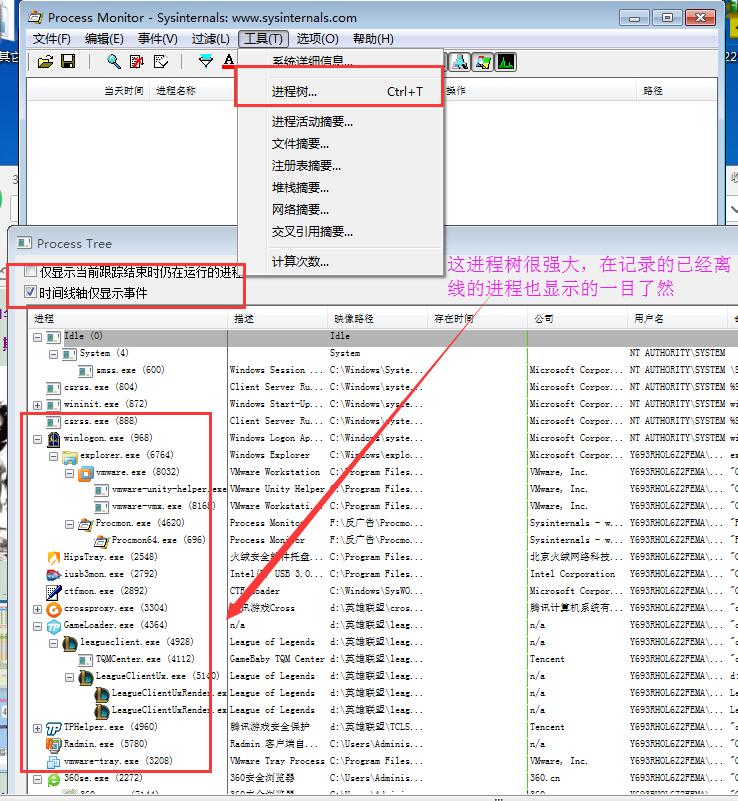Click the Open file toolbar icon
The height and width of the screenshot is (801, 738).
45,62
